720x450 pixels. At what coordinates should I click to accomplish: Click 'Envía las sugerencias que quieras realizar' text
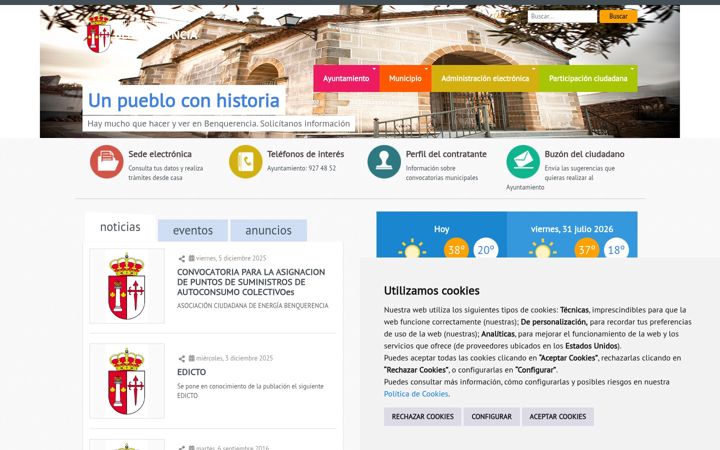point(579,173)
